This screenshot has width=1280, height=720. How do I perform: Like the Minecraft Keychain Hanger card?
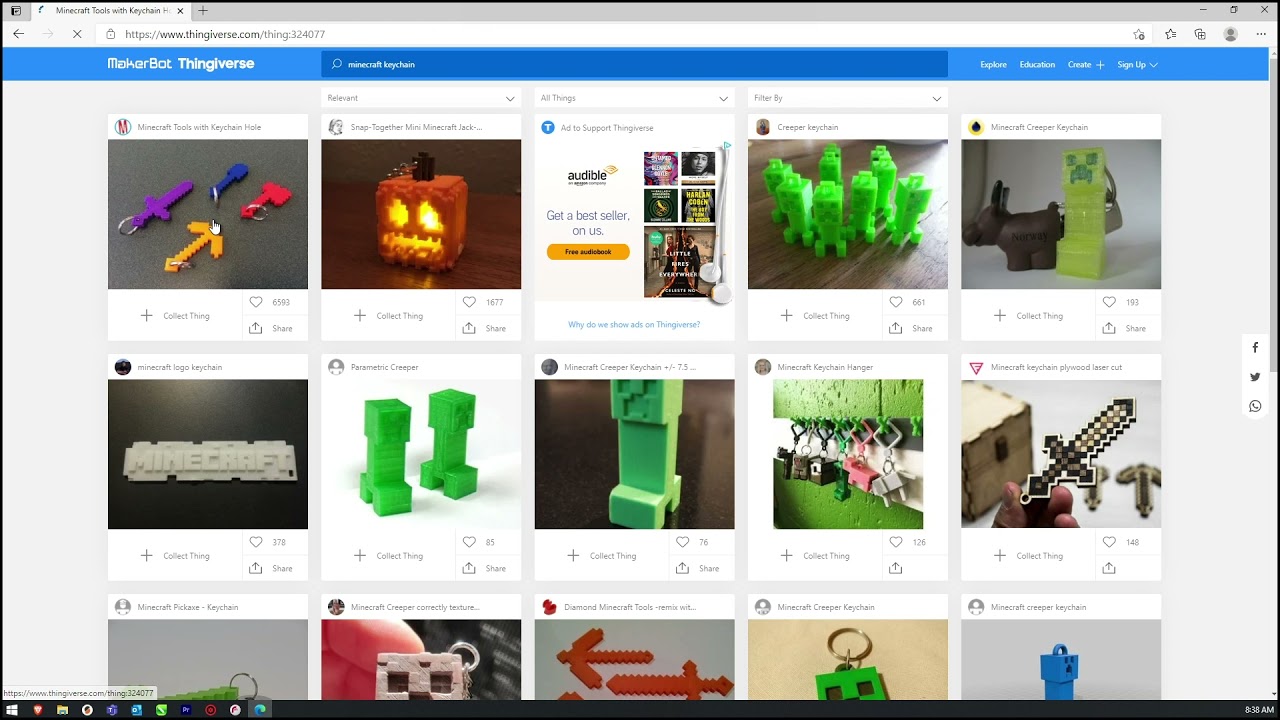point(896,542)
